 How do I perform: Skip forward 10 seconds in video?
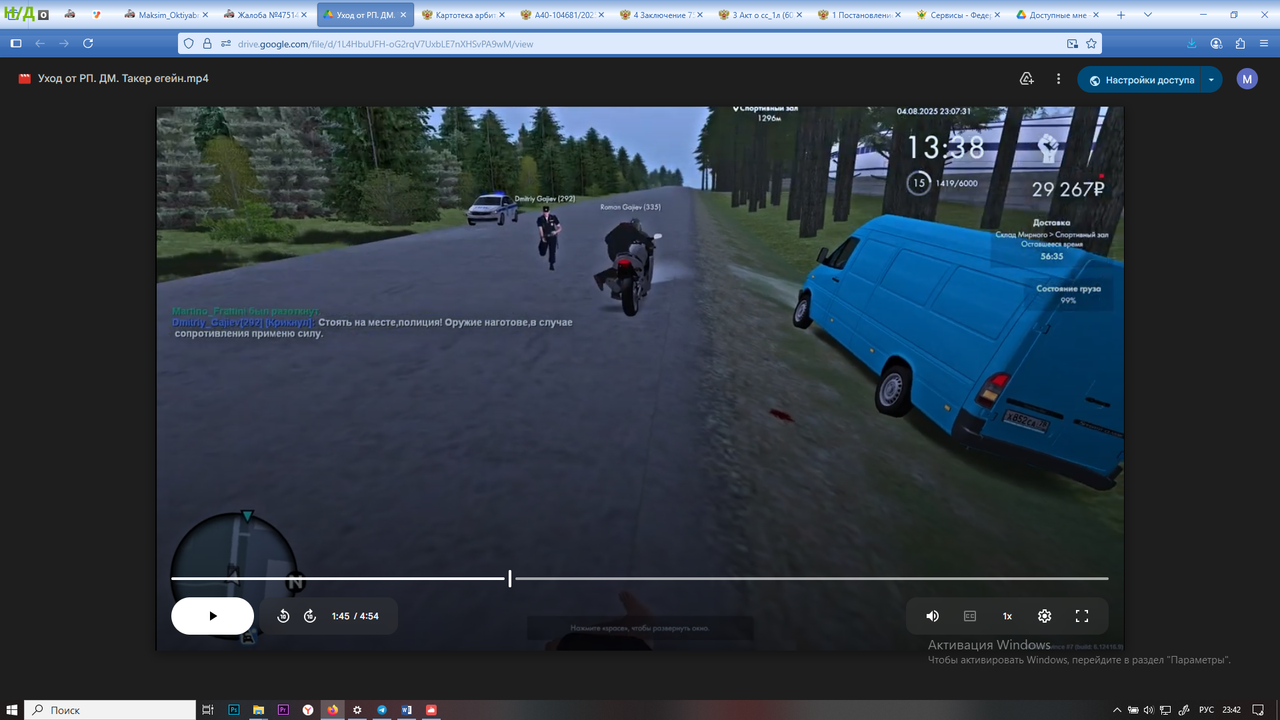pyautogui.click(x=310, y=616)
